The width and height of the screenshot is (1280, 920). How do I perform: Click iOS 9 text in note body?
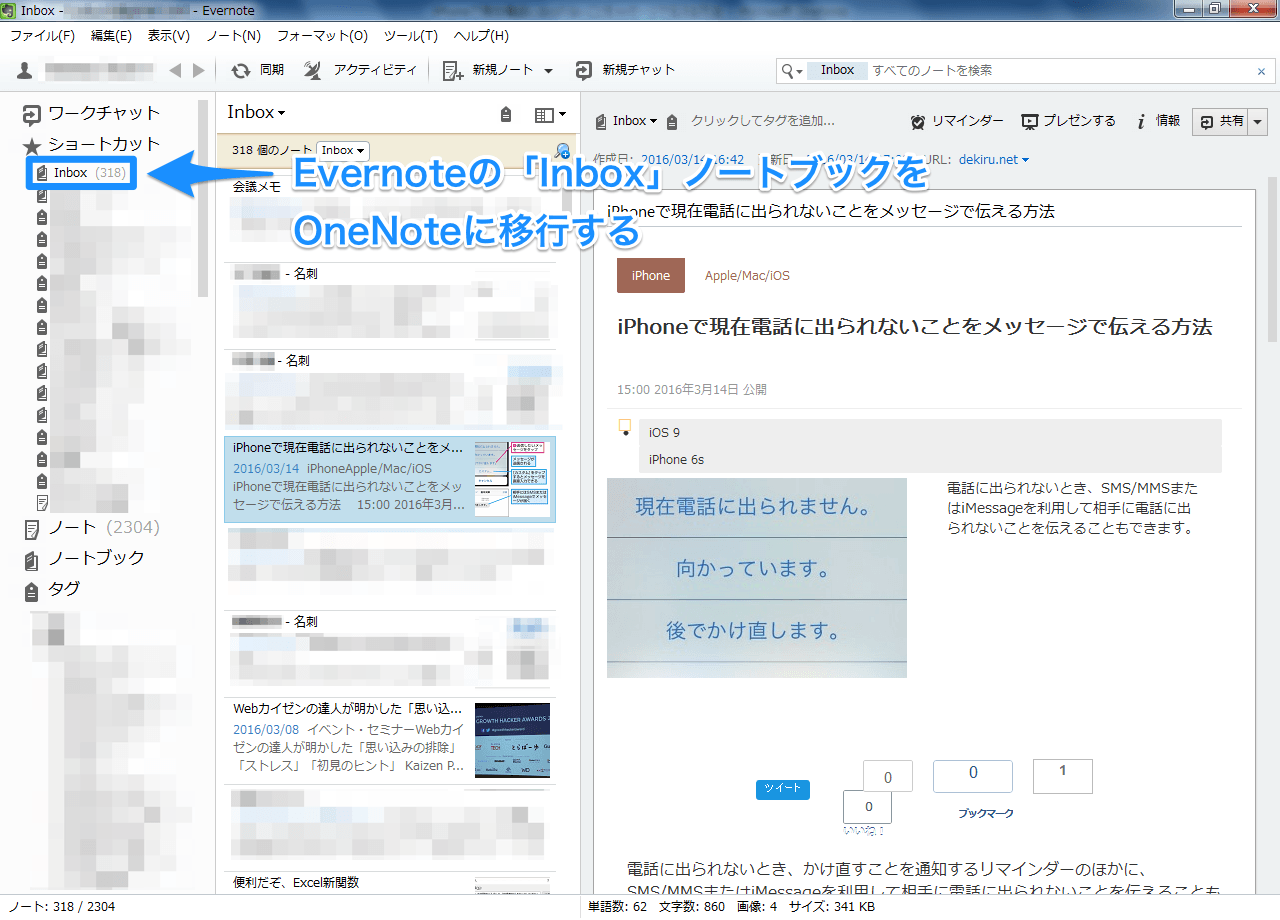pyautogui.click(x=664, y=433)
